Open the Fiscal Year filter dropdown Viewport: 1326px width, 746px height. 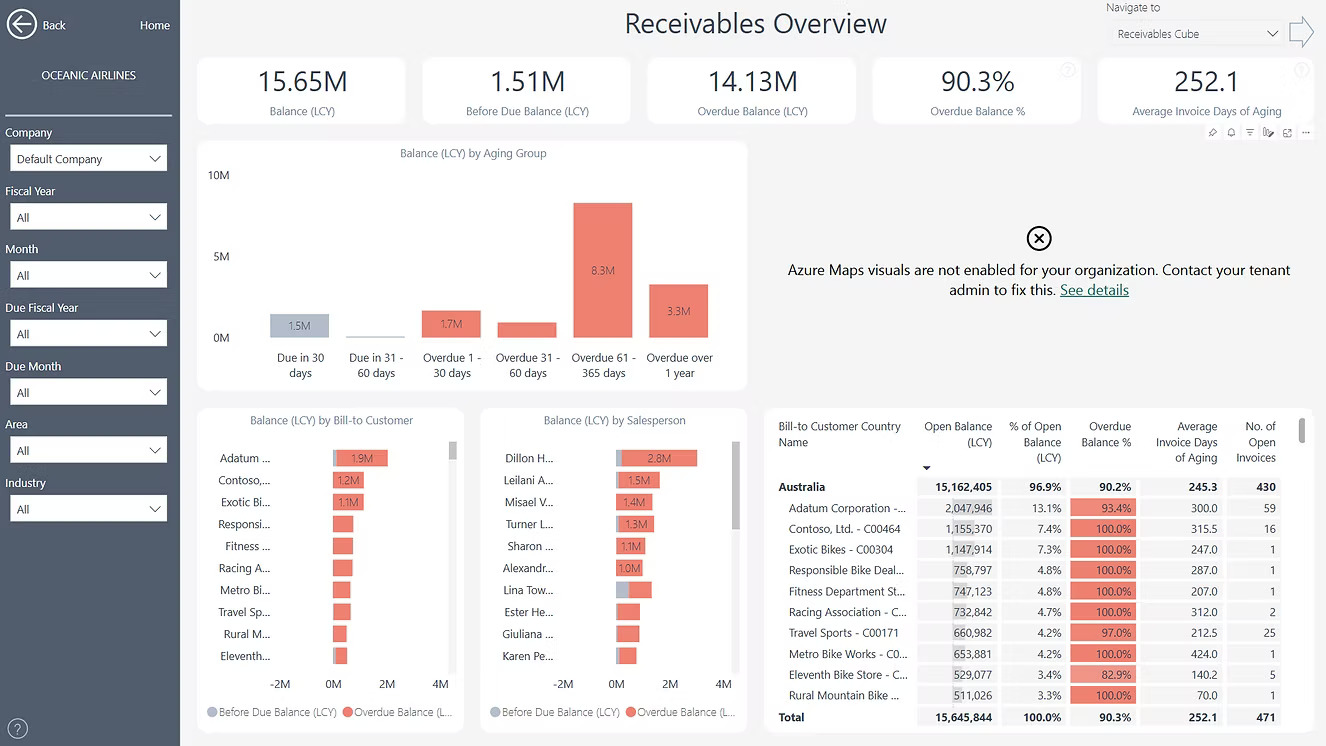[88, 216]
